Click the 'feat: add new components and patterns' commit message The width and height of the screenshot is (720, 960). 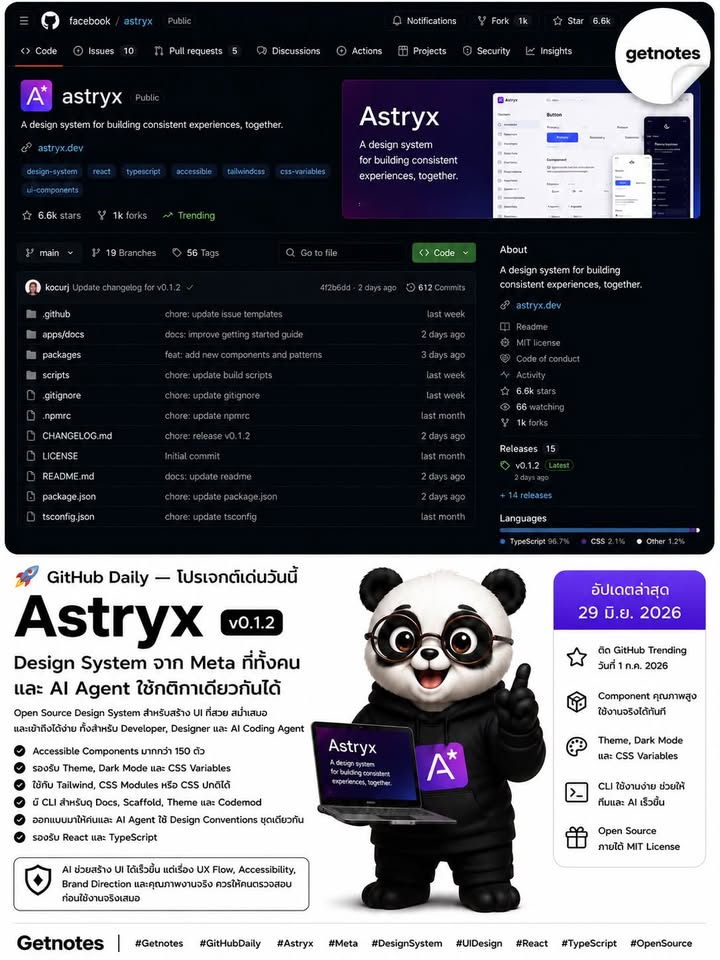(x=243, y=354)
